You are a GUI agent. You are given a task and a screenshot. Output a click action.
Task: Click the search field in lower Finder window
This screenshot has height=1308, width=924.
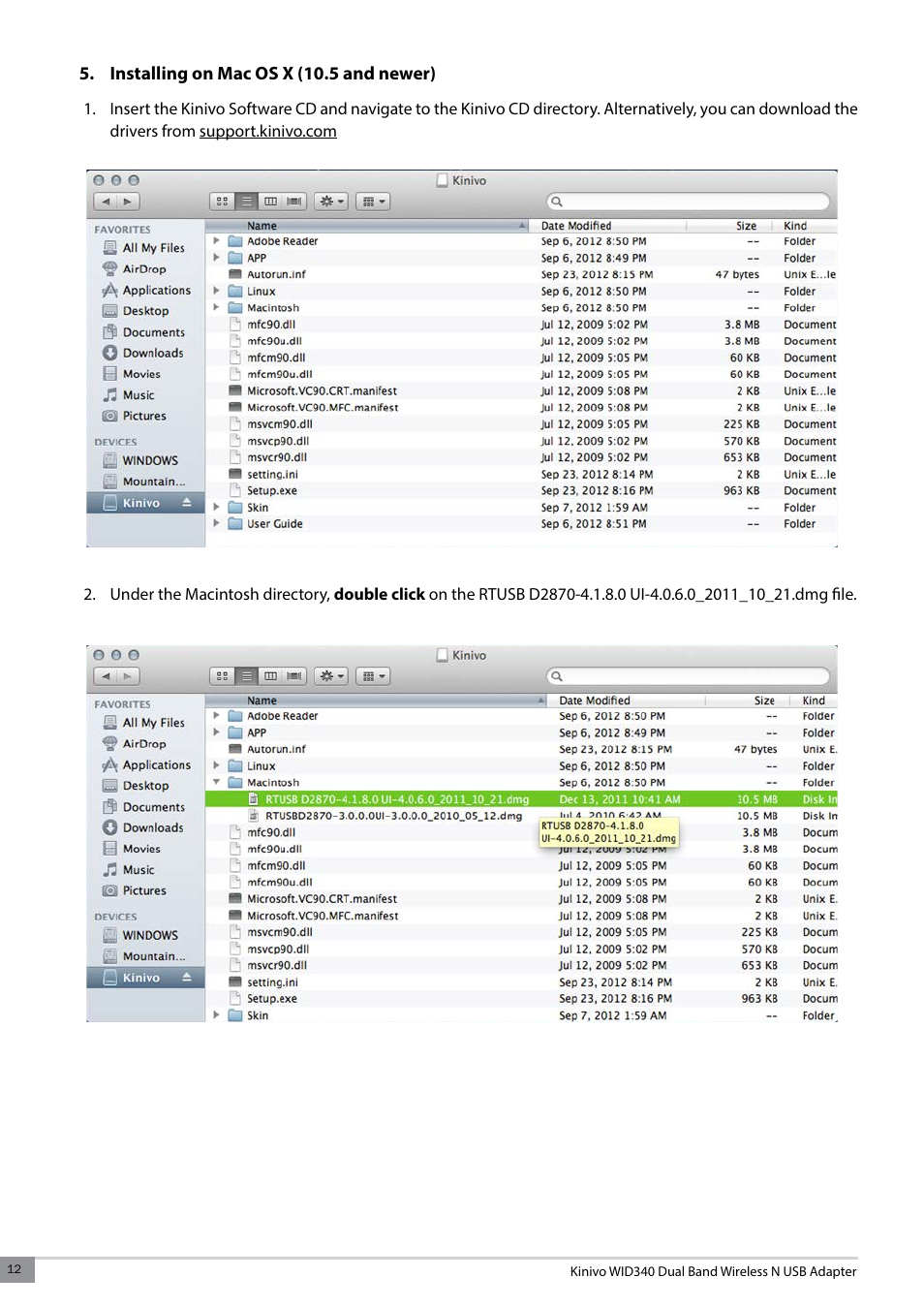689,676
